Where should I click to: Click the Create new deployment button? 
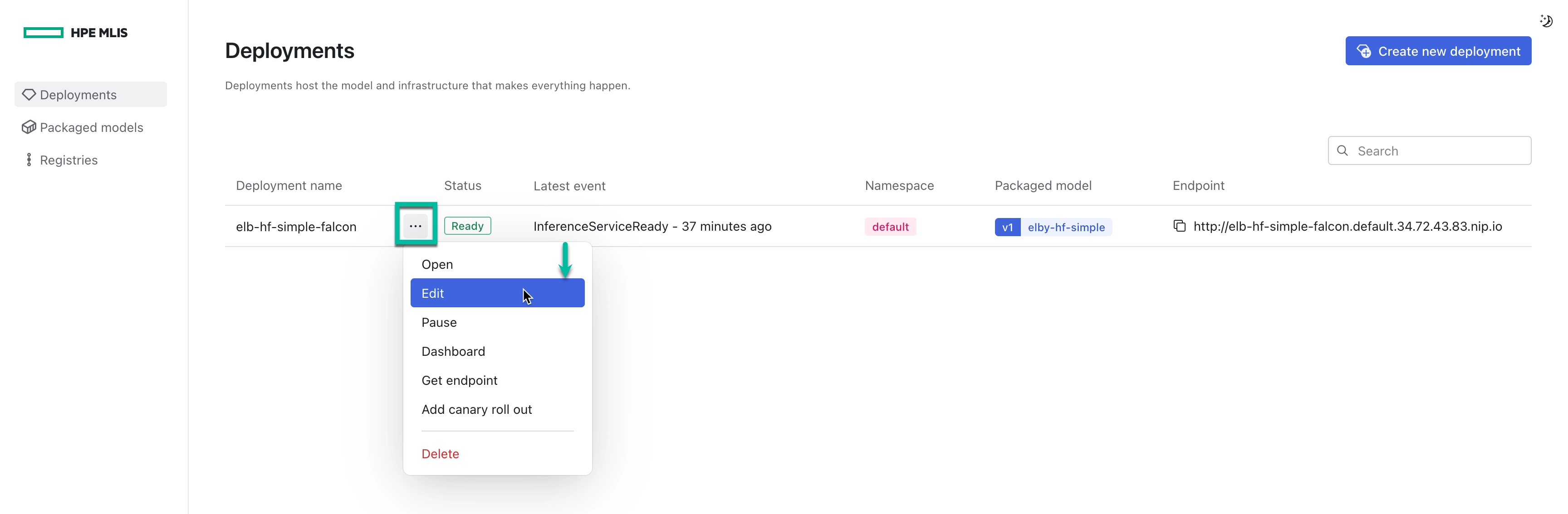coord(1438,51)
